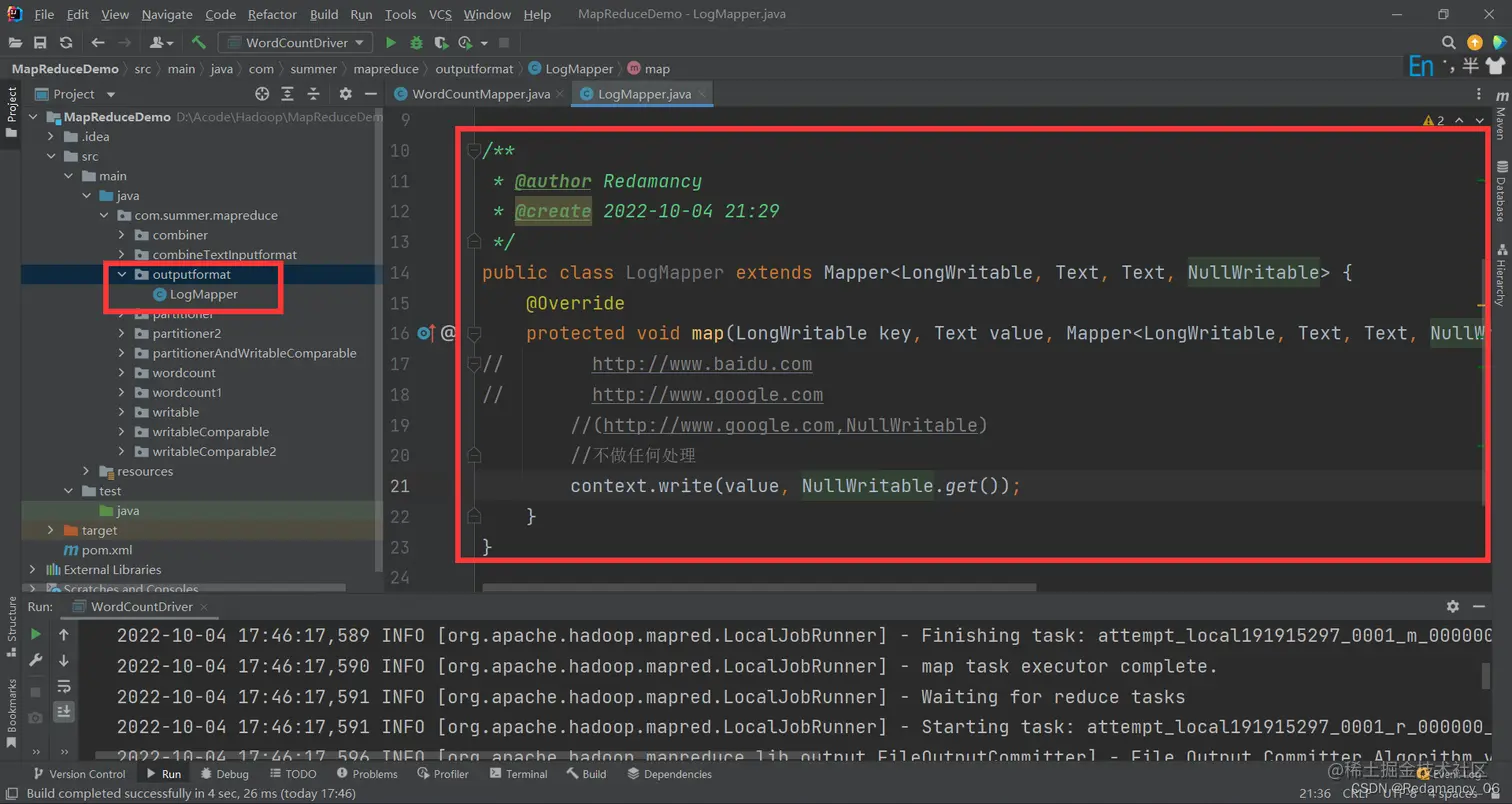The width and height of the screenshot is (1512, 804).
Task: Open the Terminal tool window
Action: 518,773
